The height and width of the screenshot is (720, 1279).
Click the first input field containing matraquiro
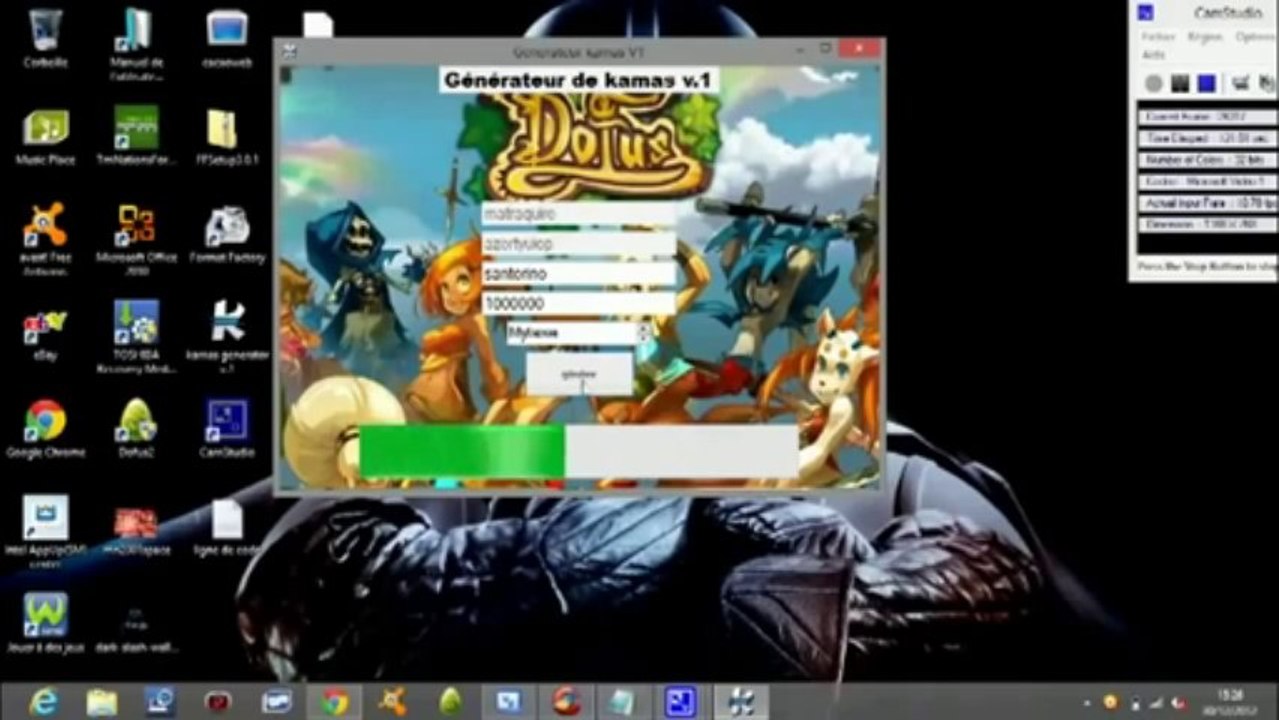coord(578,213)
